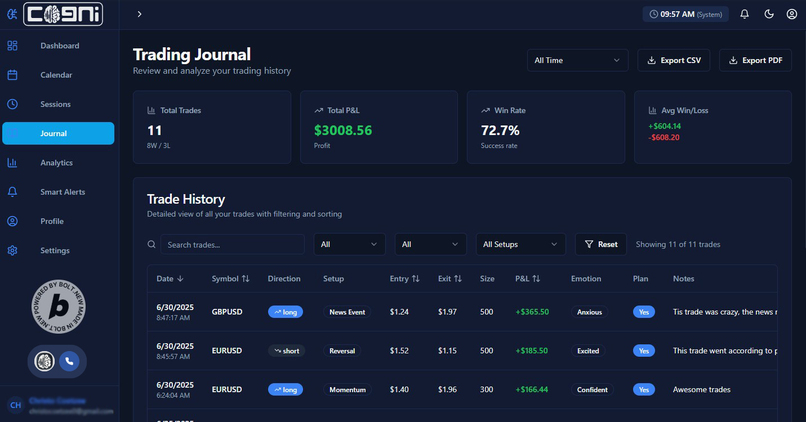806x422 pixels.
Task: Click the GBPUSD symbol cell
Action: pyautogui.click(x=227, y=312)
